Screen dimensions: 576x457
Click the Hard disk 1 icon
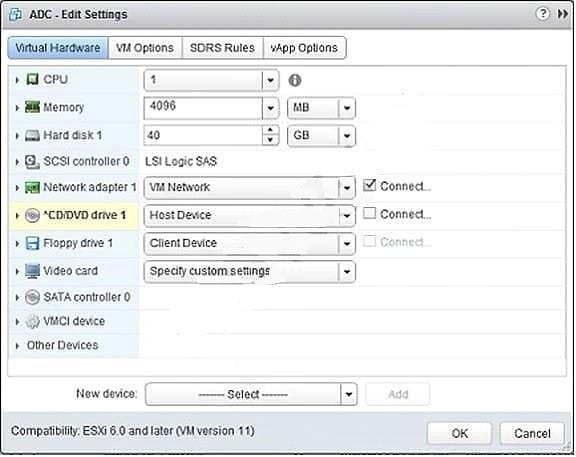(32, 136)
